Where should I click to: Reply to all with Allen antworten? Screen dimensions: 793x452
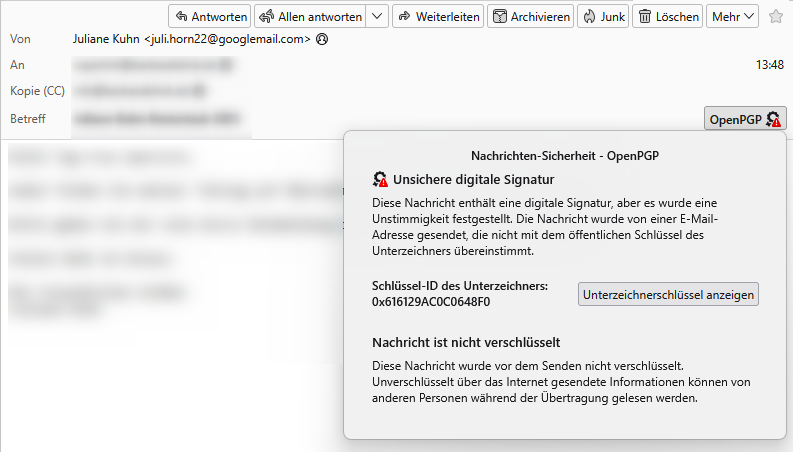[309, 16]
